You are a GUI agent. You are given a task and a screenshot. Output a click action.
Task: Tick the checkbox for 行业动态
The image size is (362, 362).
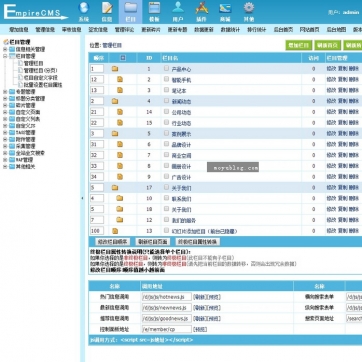tap(166, 122)
